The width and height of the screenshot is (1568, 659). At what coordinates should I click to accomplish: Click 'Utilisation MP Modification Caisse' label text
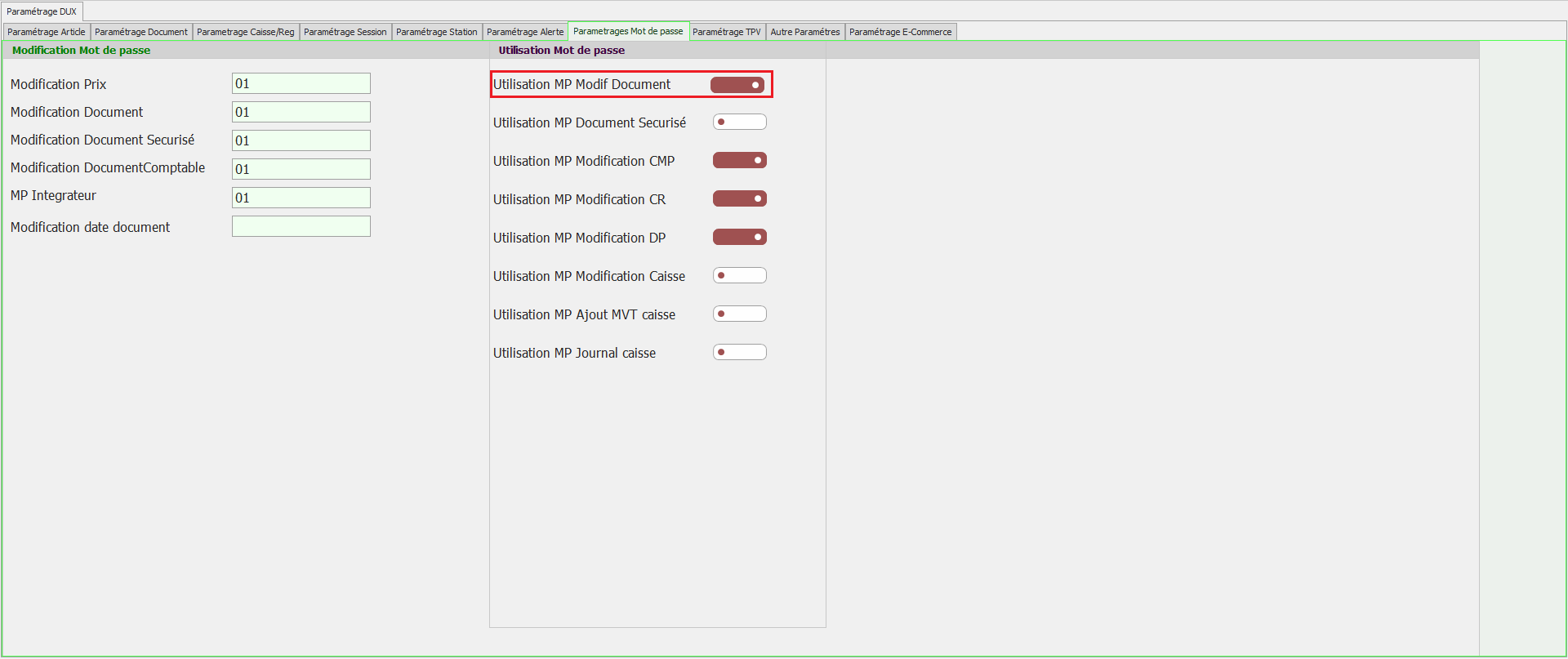(x=590, y=276)
